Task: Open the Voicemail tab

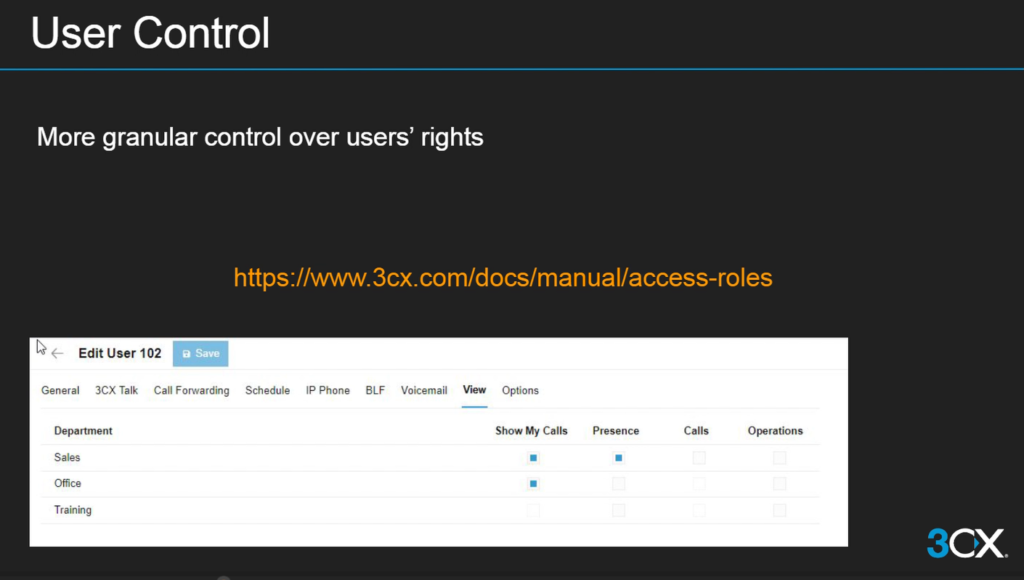Action: coord(424,390)
